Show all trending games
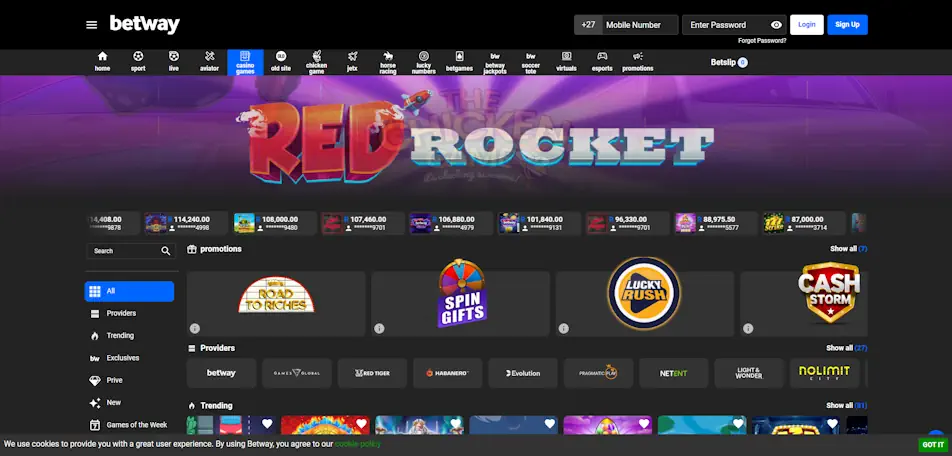The width and height of the screenshot is (952, 456). 846,405
